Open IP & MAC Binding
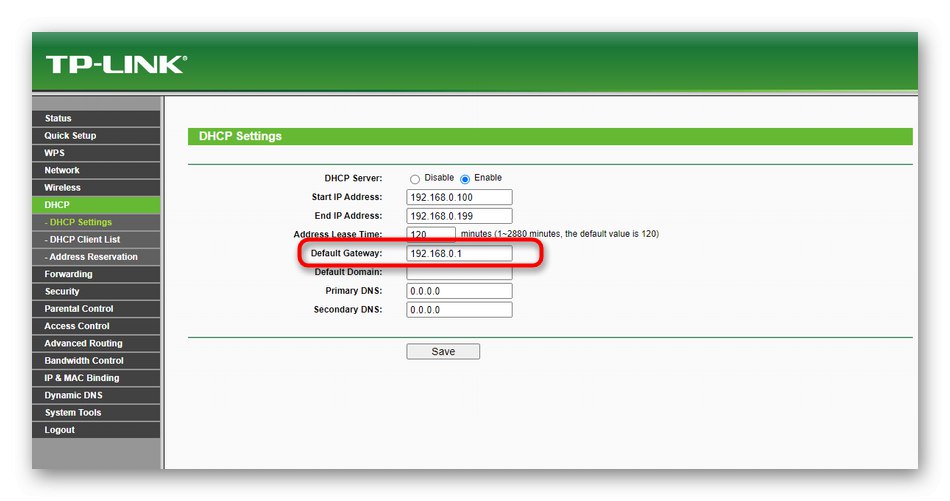The width and height of the screenshot is (950, 501). tap(96, 378)
